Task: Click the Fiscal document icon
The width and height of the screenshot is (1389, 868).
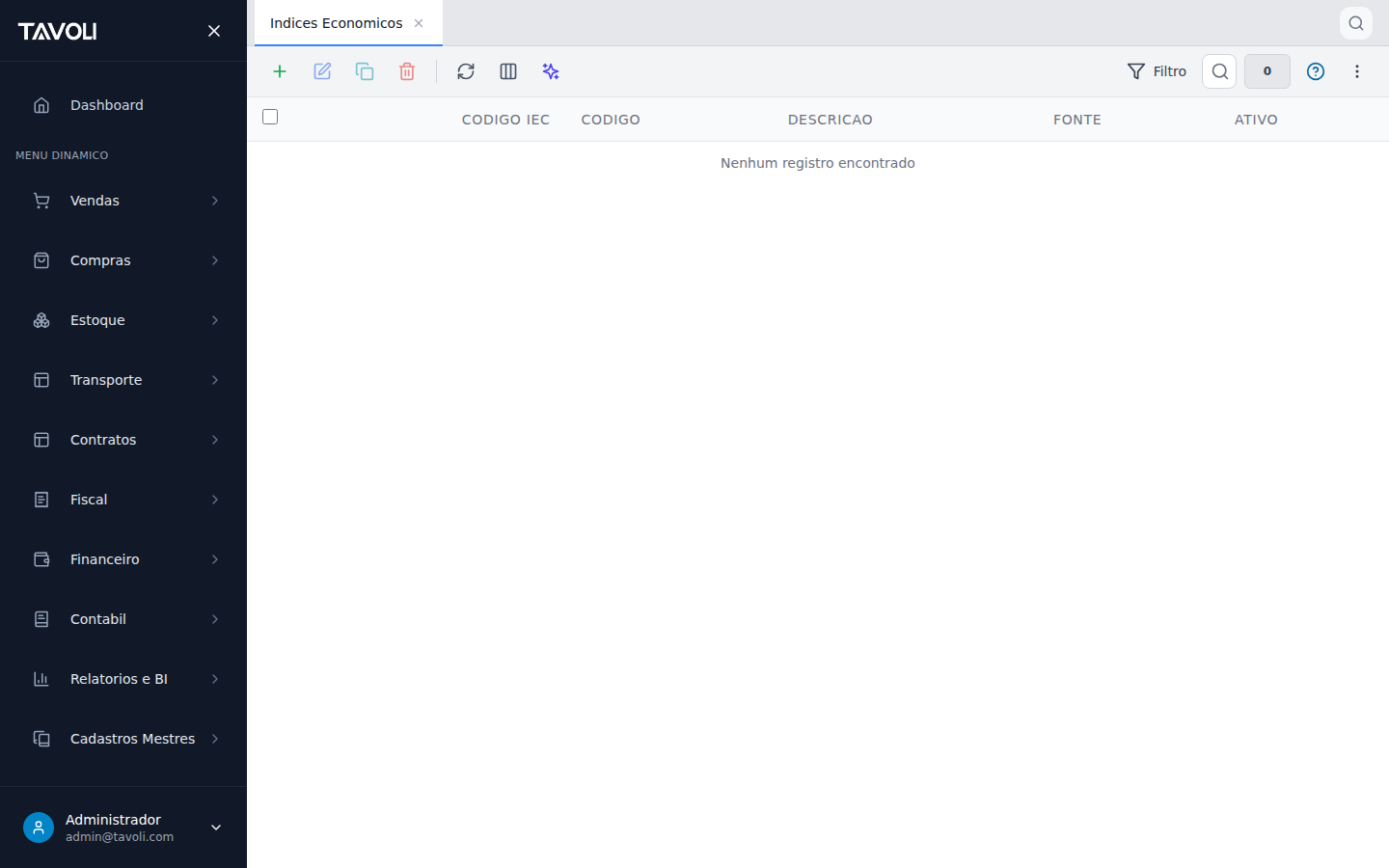Action: (41, 500)
